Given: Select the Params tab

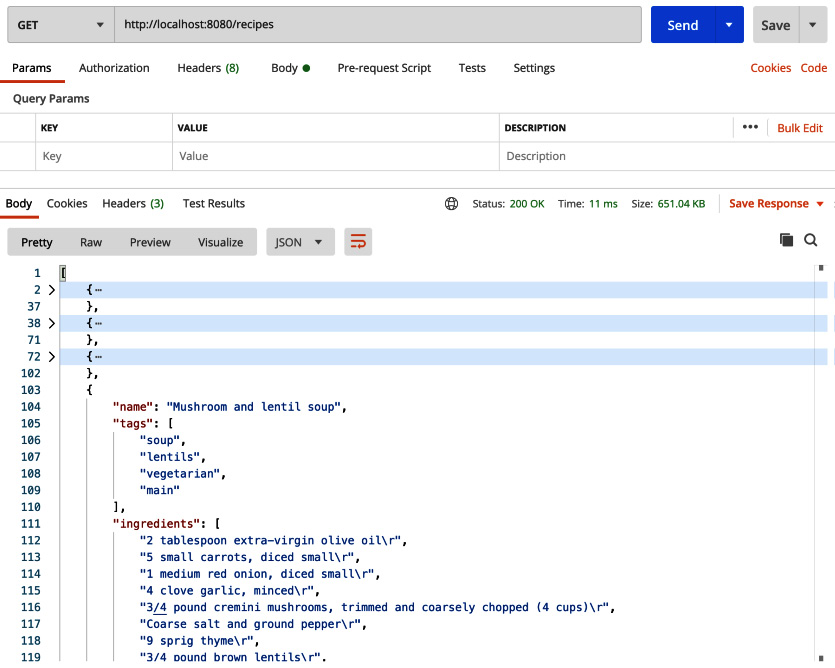Looking at the screenshot, I should [x=32, y=68].
